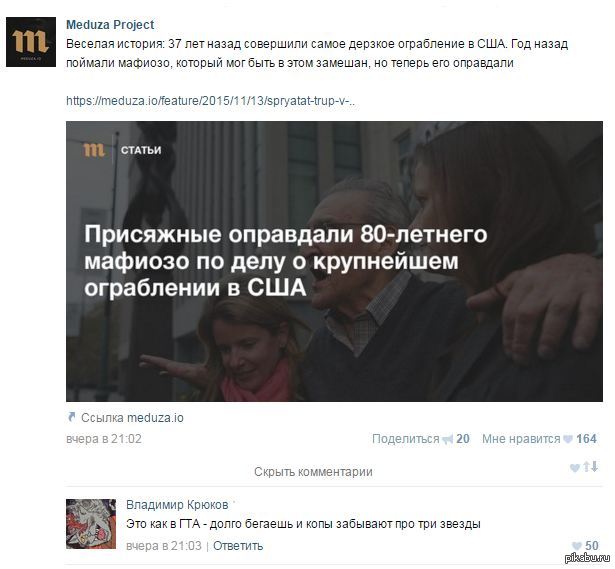Click the heart icon on Крюков's comment
Image resolution: width=615 pixels, height=569 pixels.
point(577,545)
